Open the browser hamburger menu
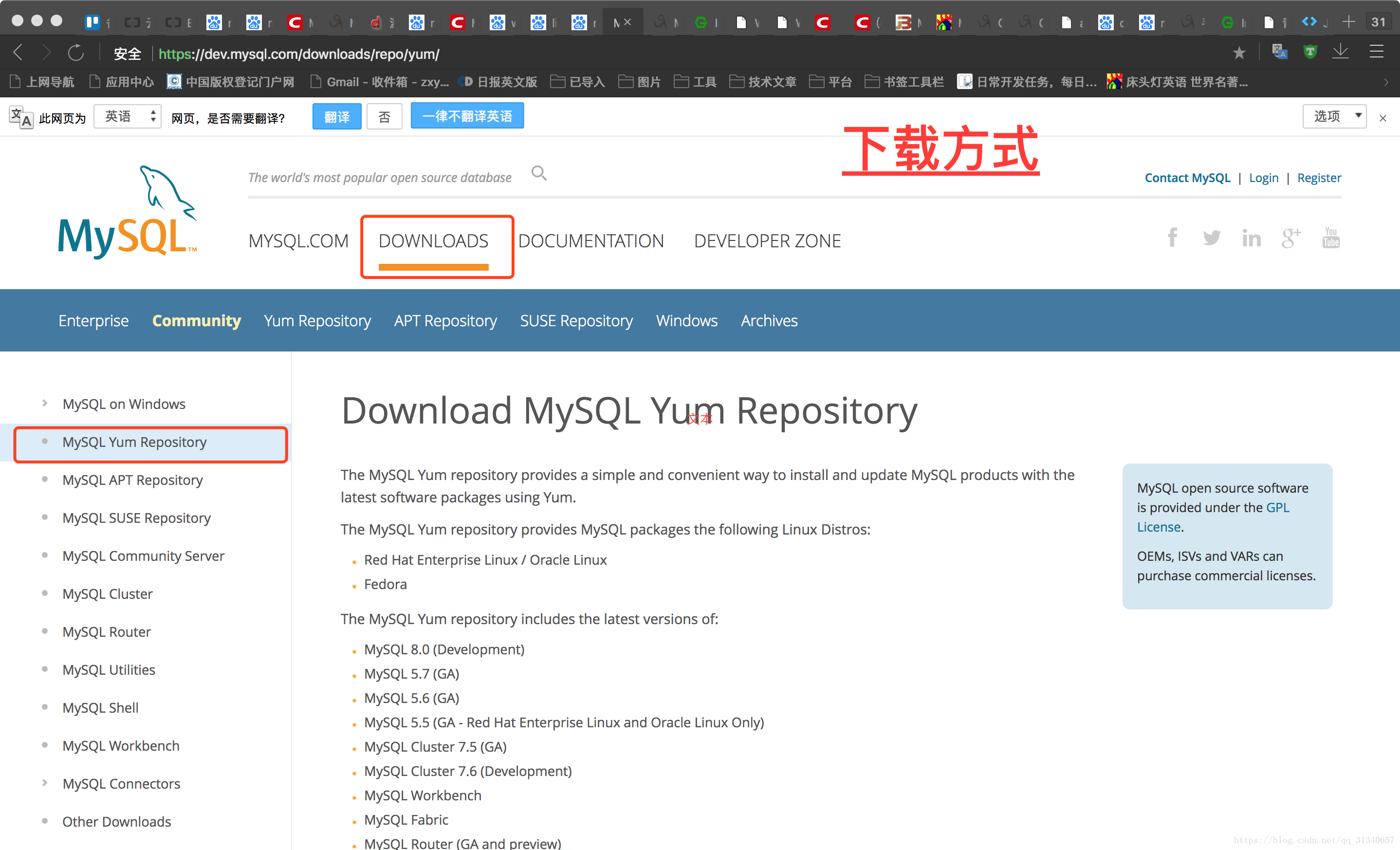The image size is (1400, 850). (x=1376, y=52)
